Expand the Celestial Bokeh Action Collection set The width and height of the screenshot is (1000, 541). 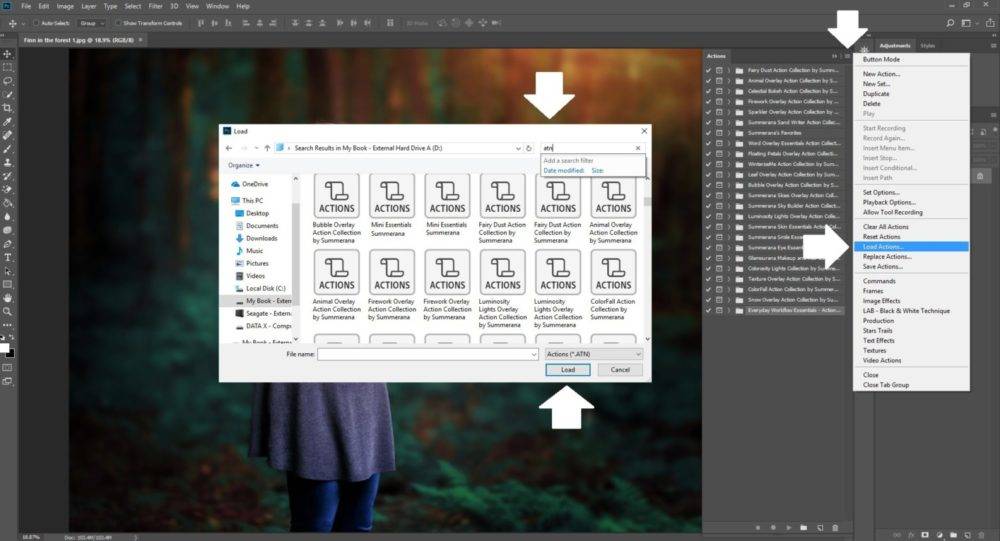point(729,91)
